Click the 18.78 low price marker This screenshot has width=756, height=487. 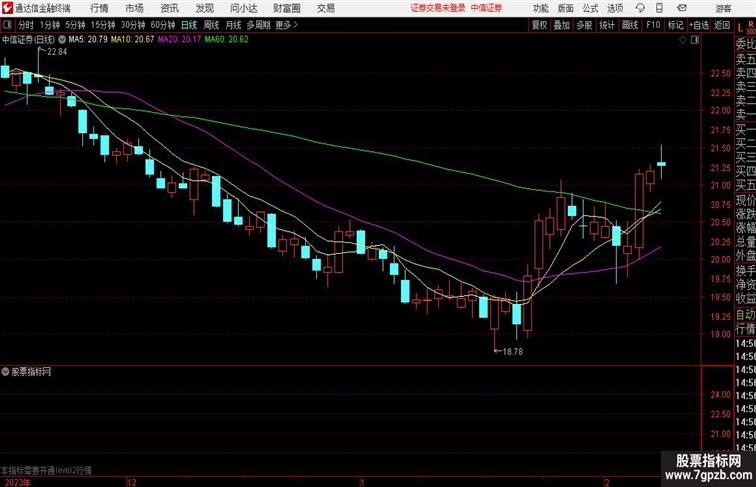pos(513,352)
